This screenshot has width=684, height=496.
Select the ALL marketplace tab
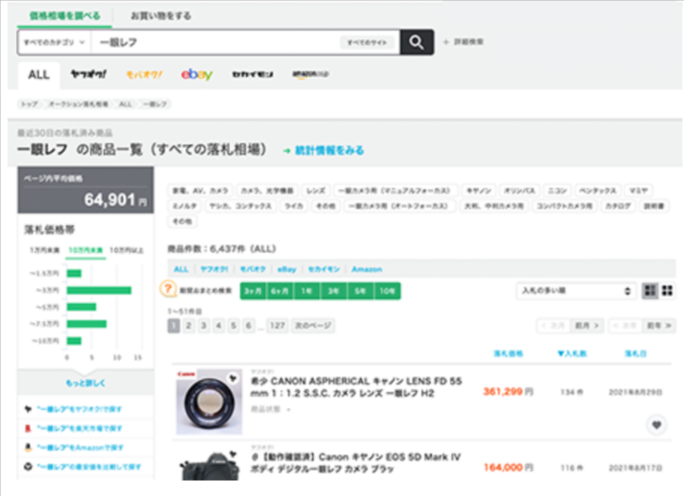point(39,74)
